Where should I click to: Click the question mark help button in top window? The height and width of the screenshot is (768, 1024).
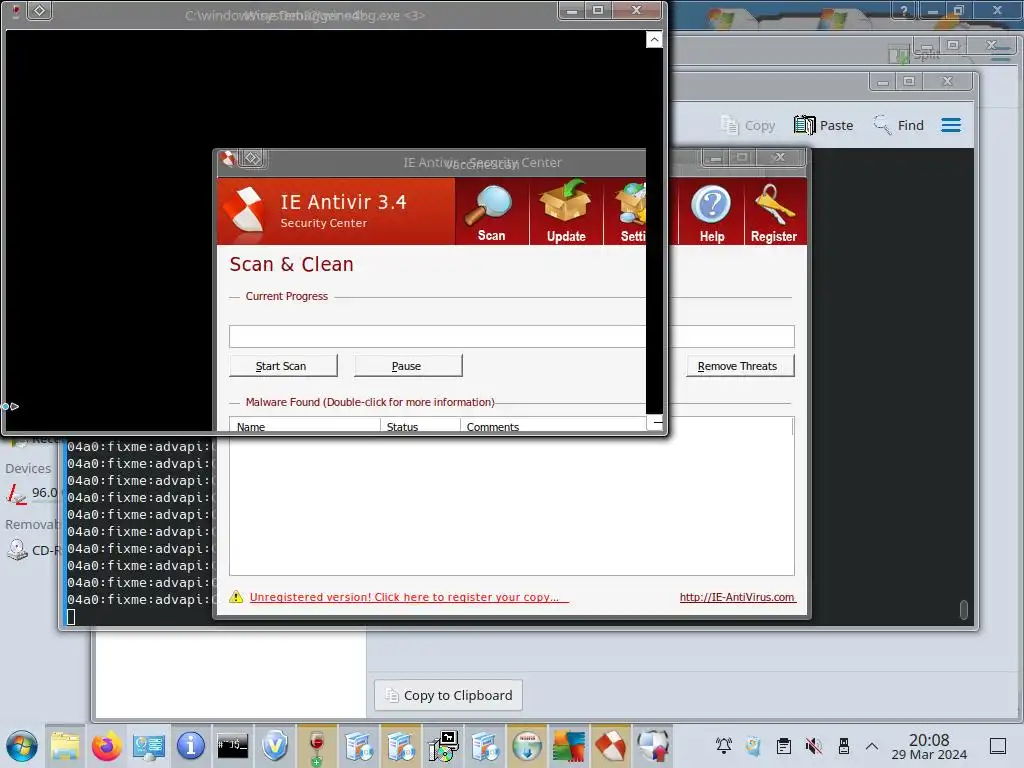click(903, 10)
